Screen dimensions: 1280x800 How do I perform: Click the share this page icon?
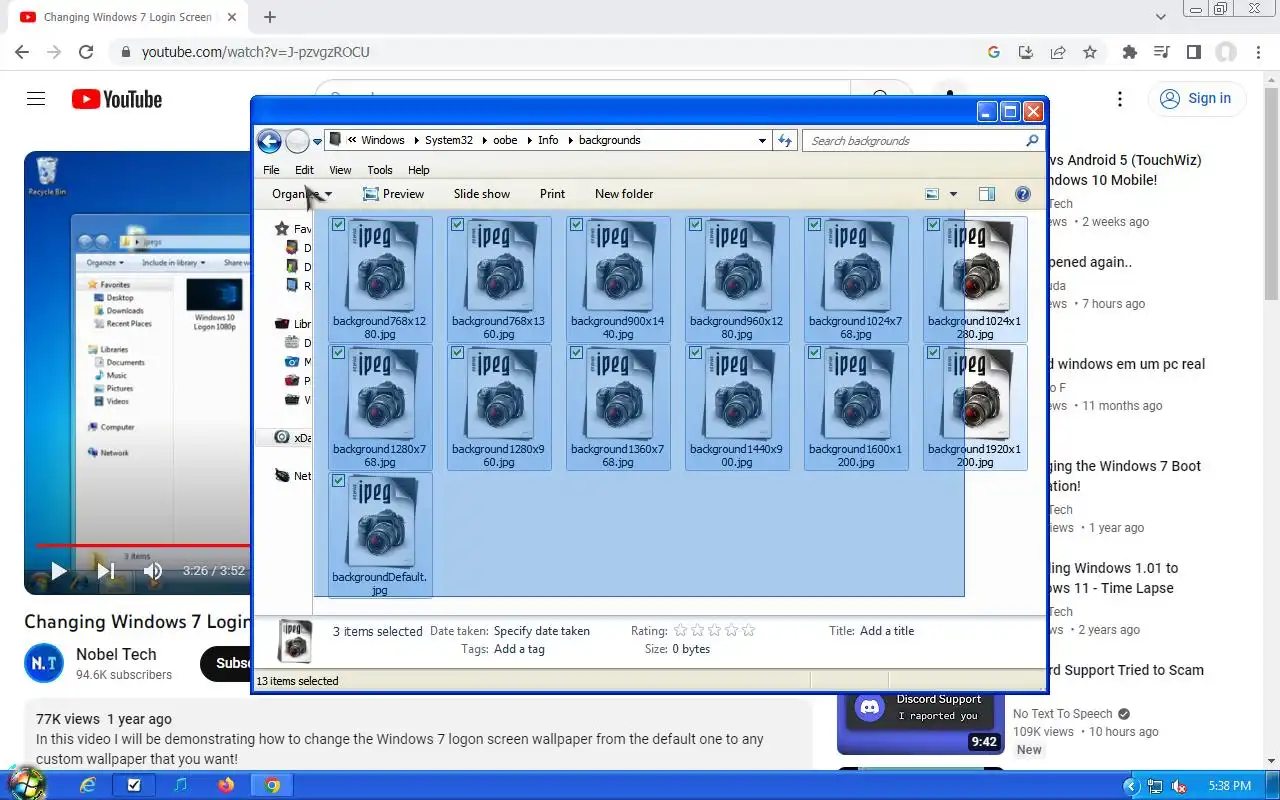coord(1058,52)
